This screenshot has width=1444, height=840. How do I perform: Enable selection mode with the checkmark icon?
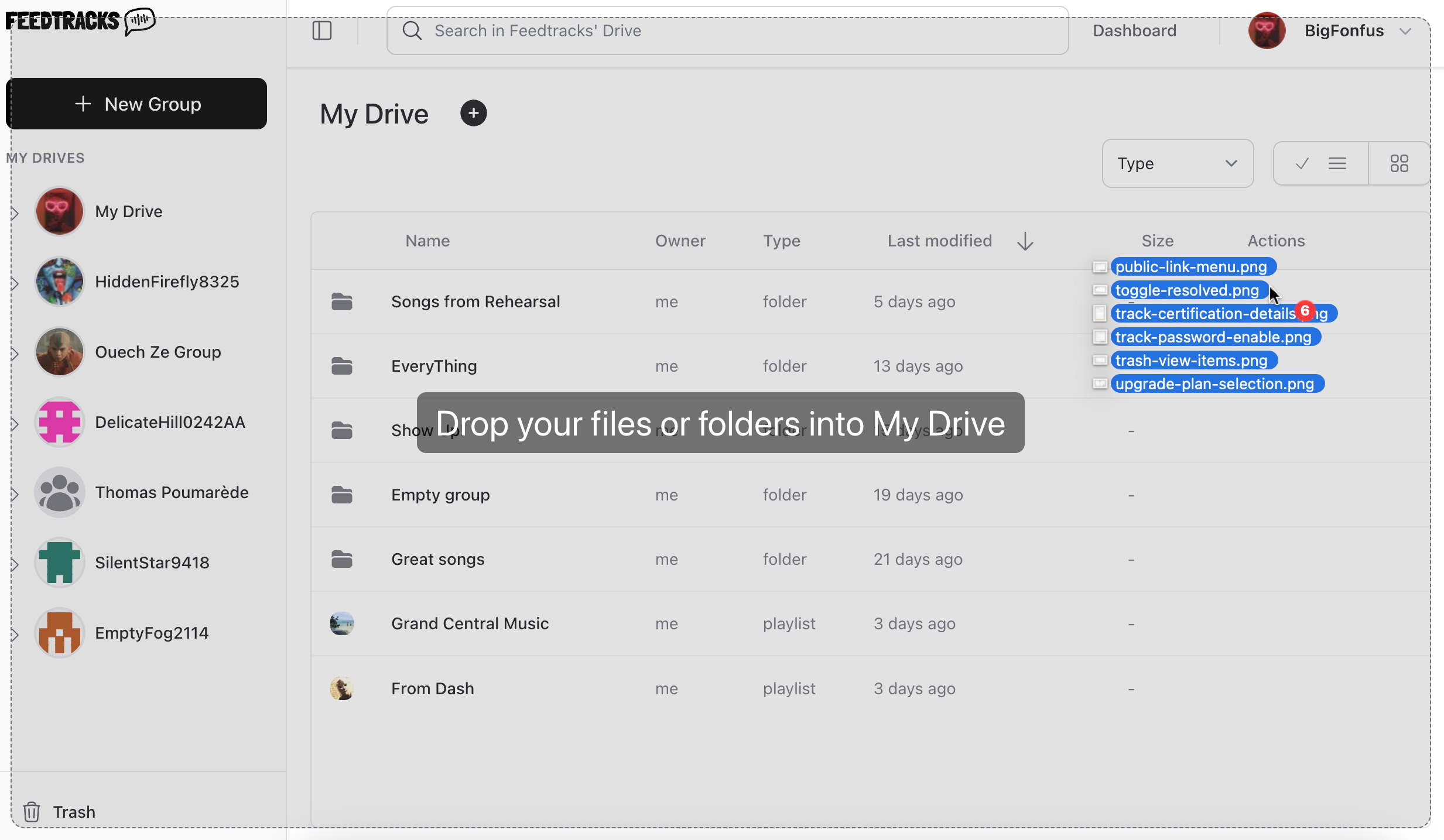[1301, 163]
